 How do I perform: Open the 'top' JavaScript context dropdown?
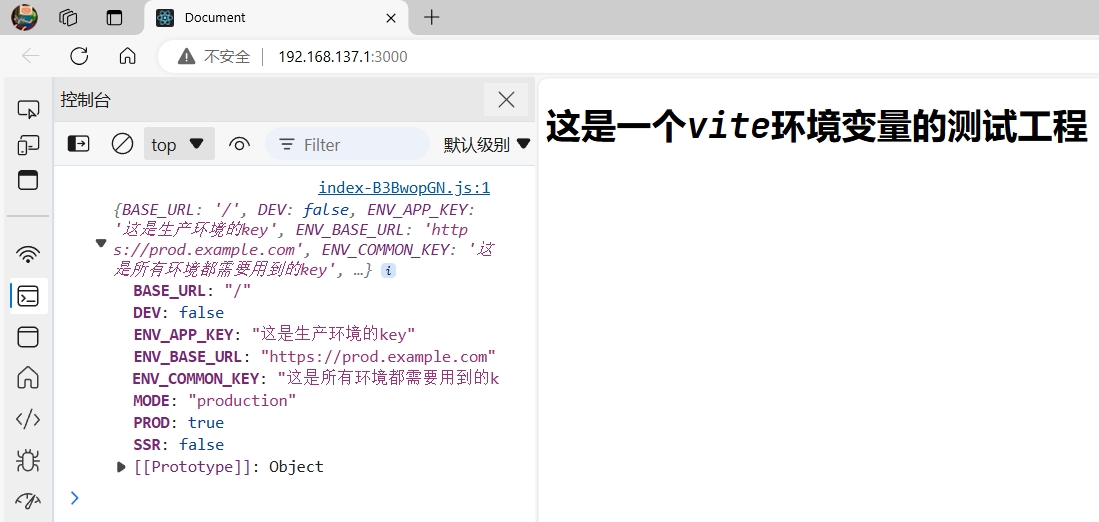tap(178, 144)
